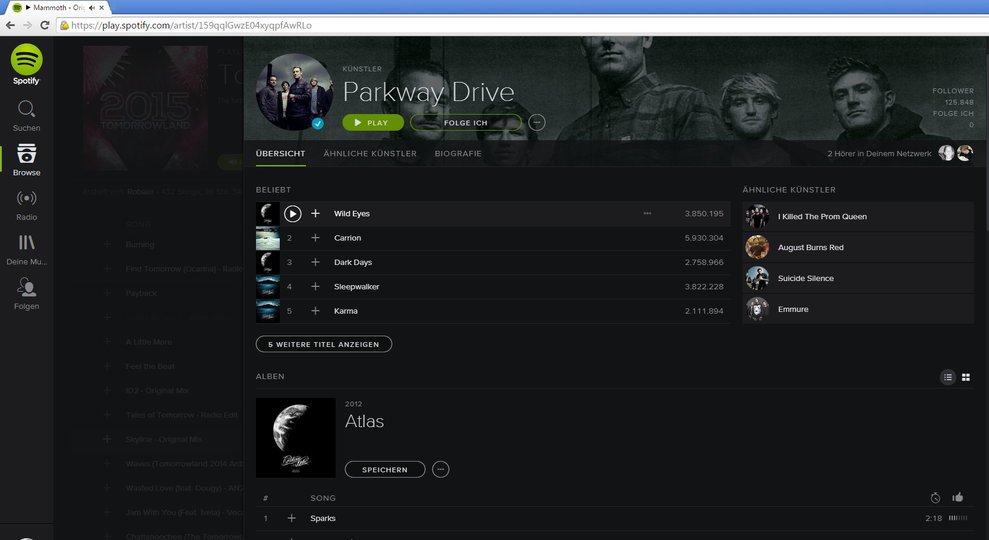Click August Burns Red avatar image
Screen dimensions: 989x540
click(757, 247)
